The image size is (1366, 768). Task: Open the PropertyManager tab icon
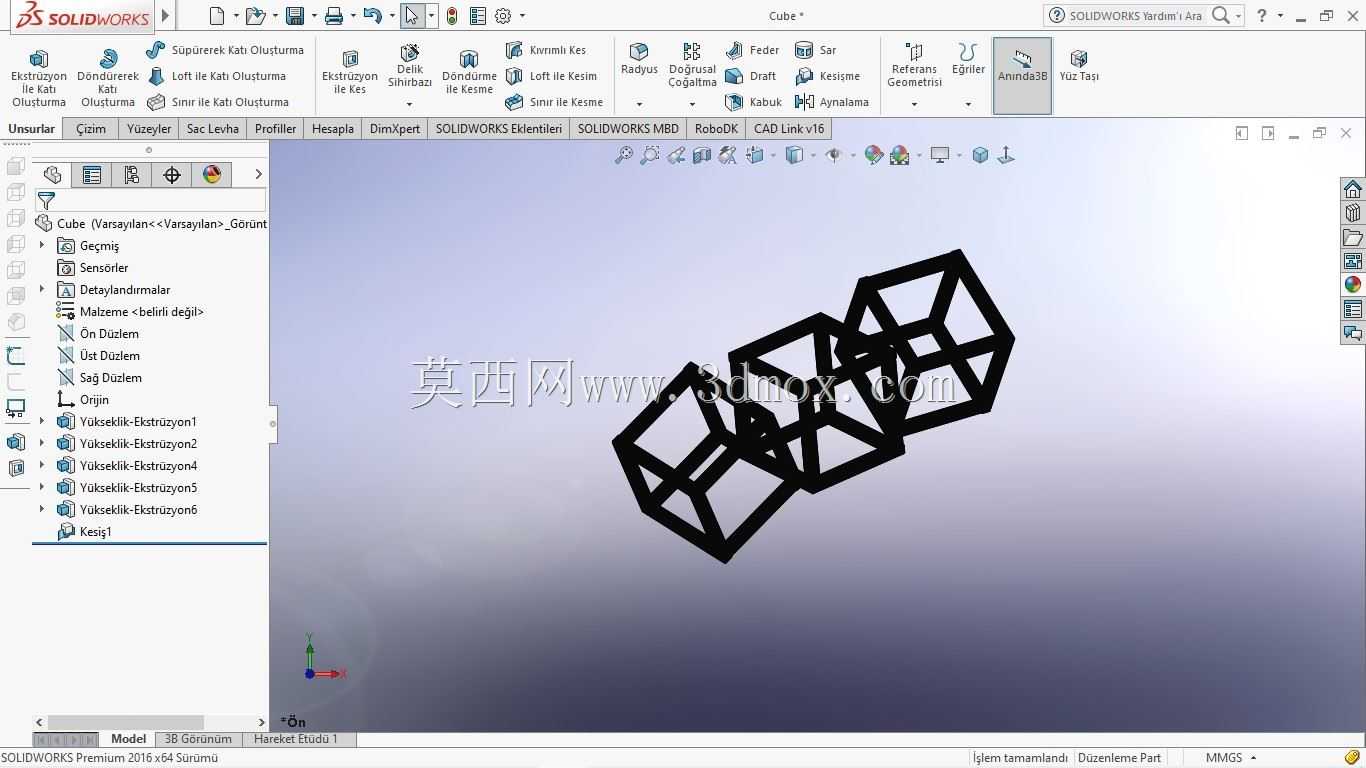pyautogui.click(x=92, y=175)
